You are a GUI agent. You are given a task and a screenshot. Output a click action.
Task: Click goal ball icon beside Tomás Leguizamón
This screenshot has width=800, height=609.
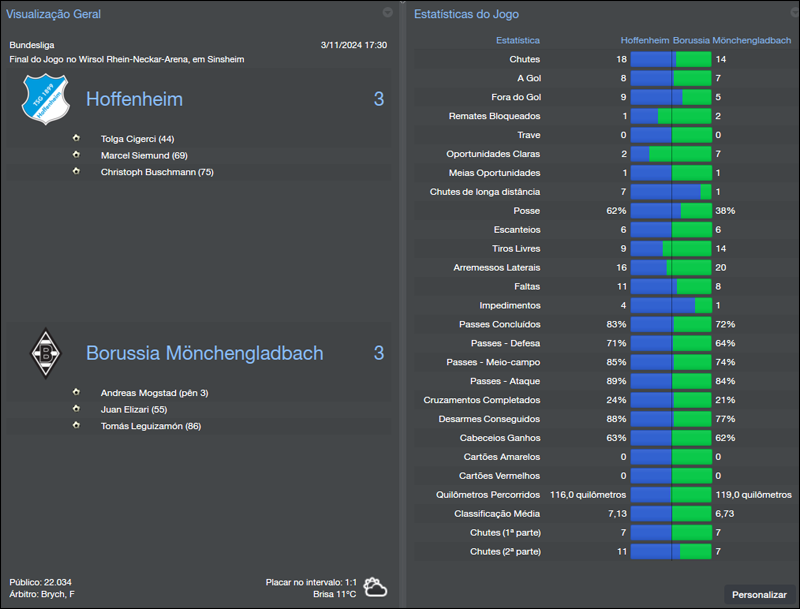click(75, 426)
